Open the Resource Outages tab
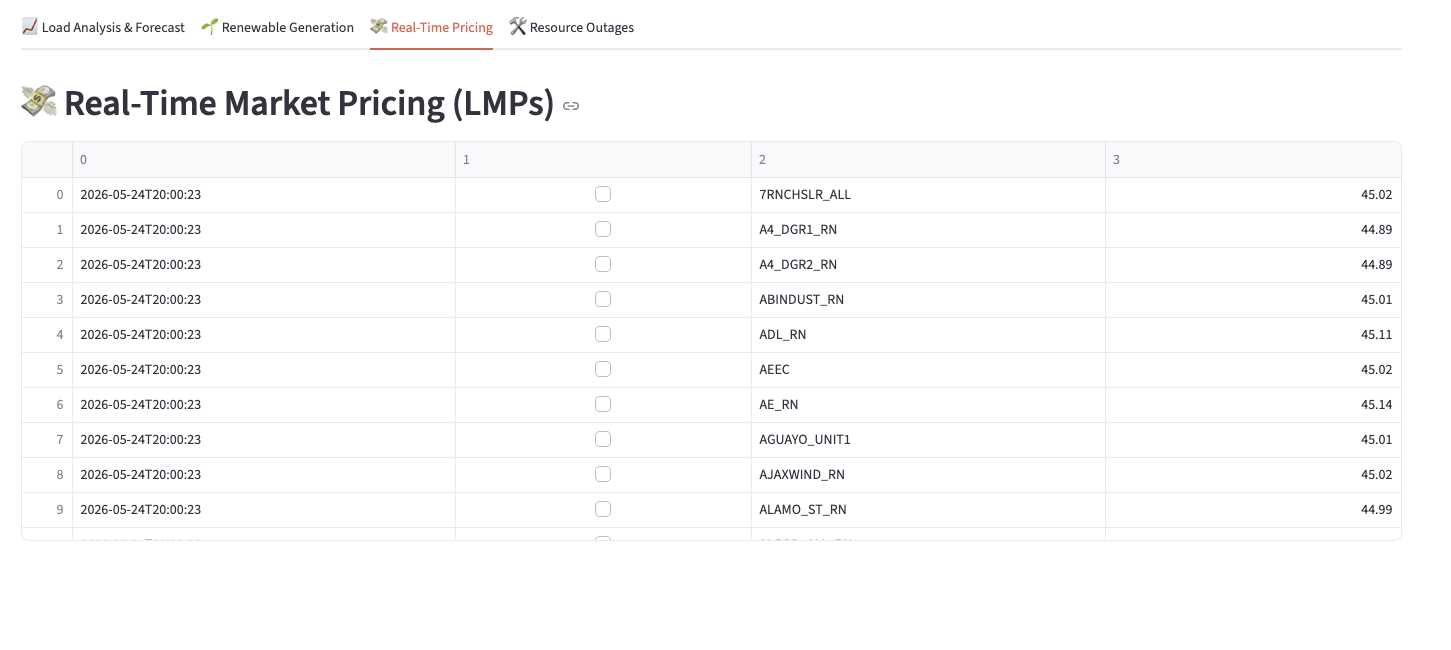The image size is (1451, 650). click(571, 27)
